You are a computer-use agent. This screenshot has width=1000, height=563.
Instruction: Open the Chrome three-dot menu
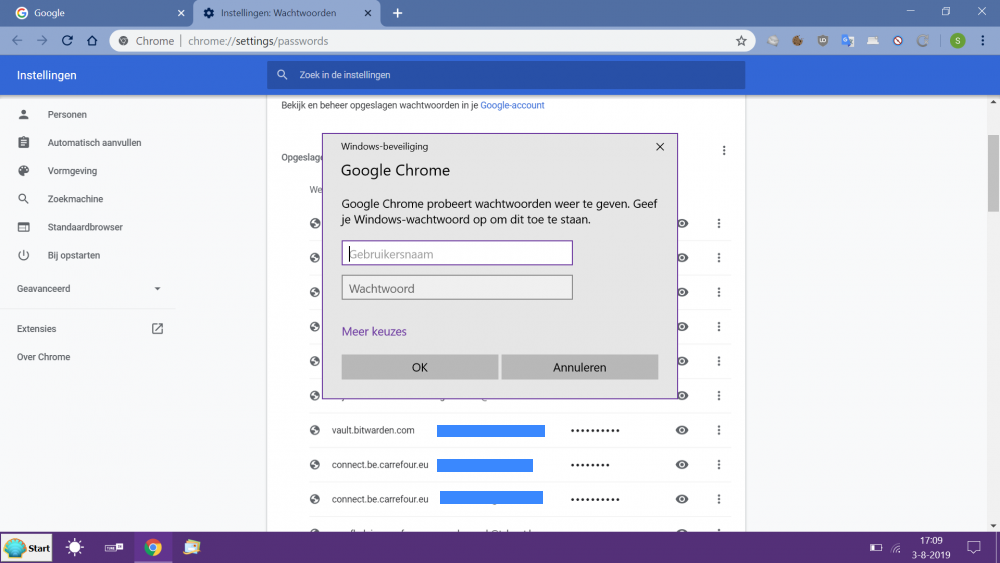click(x=983, y=41)
